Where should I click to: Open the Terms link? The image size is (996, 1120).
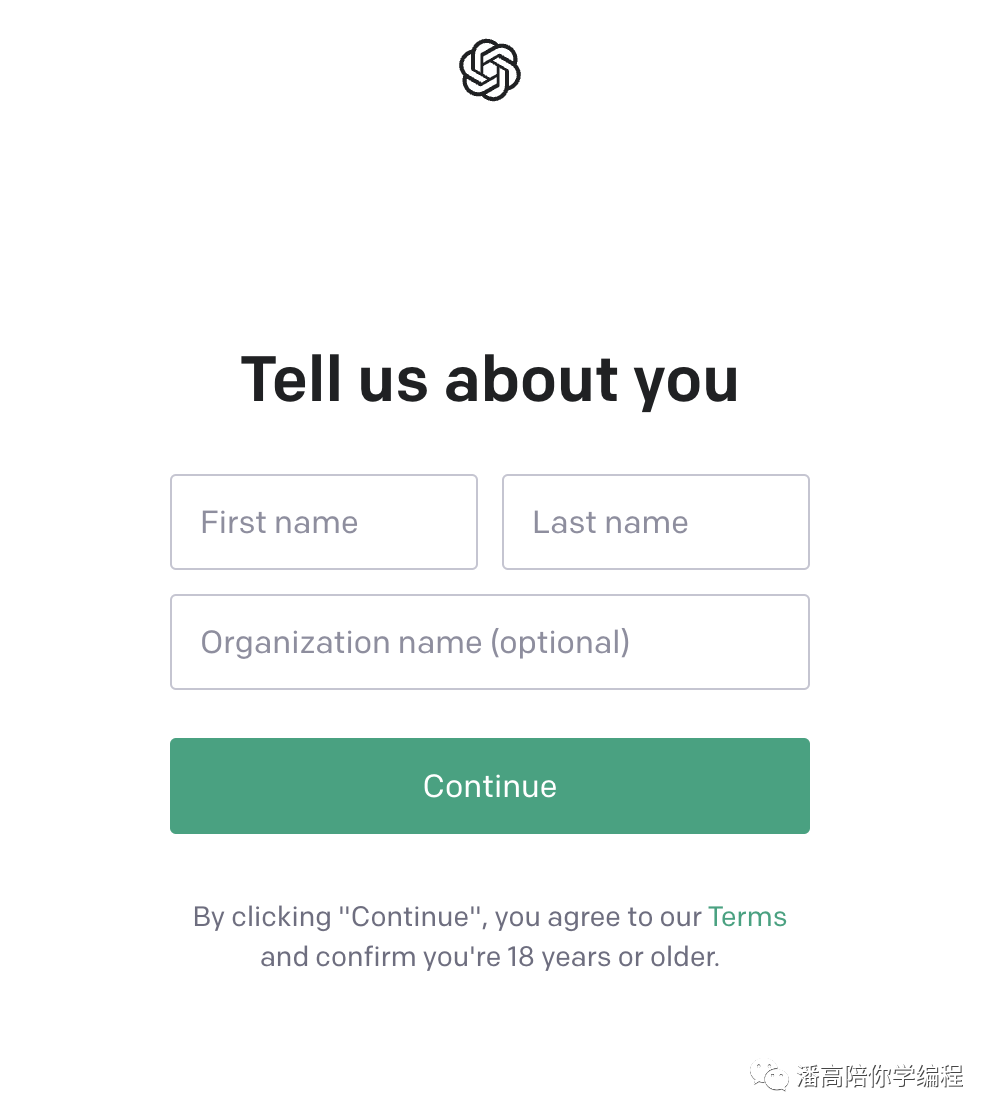[747, 916]
